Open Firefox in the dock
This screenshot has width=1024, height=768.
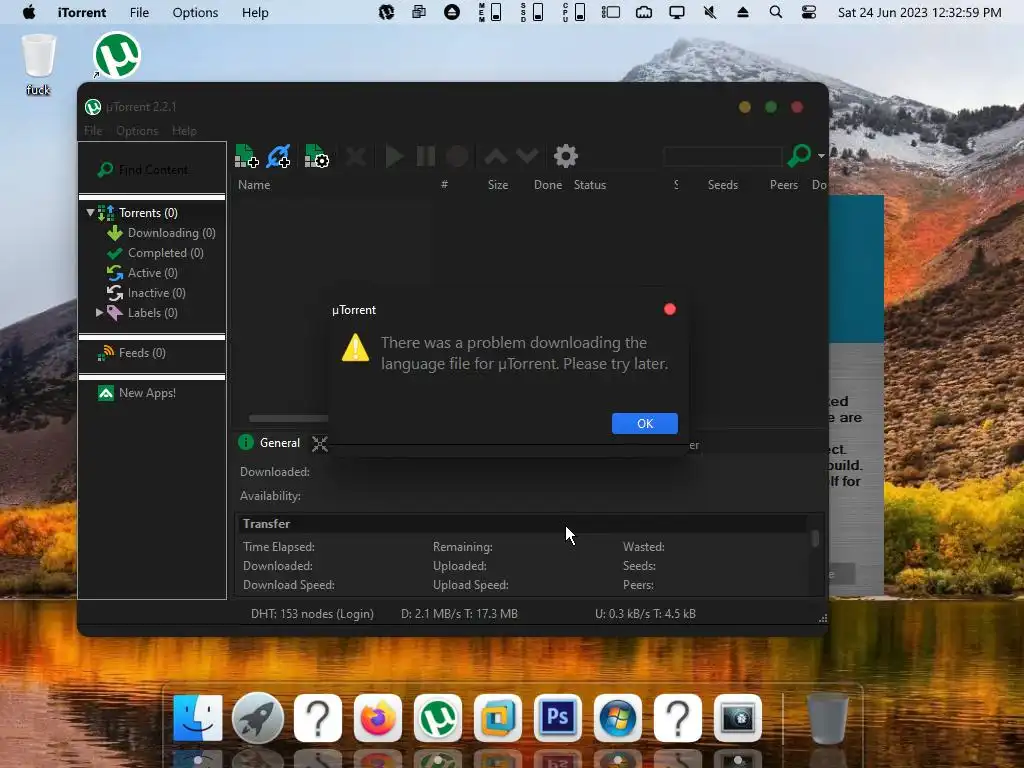click(x=377, y=718)
